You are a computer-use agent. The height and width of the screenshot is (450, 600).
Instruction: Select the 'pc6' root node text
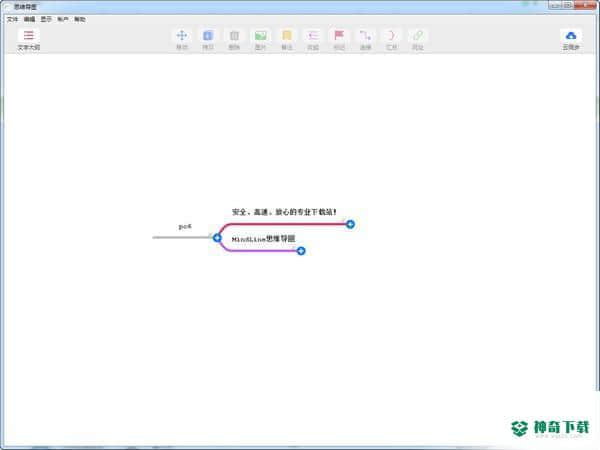tap(185, 227)
